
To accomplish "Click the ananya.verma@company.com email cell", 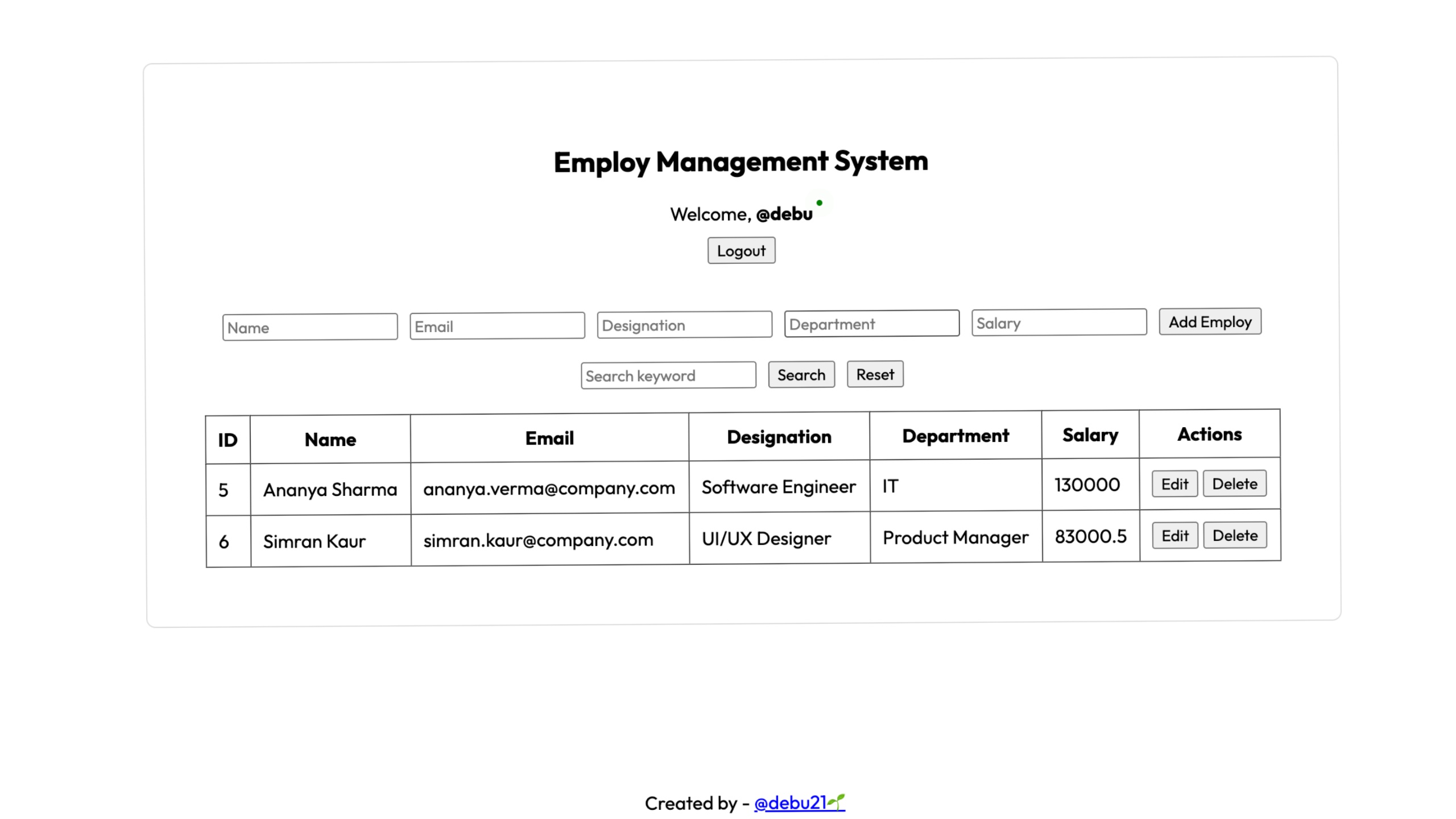I will pyautogui.click(x=549, y=488).
